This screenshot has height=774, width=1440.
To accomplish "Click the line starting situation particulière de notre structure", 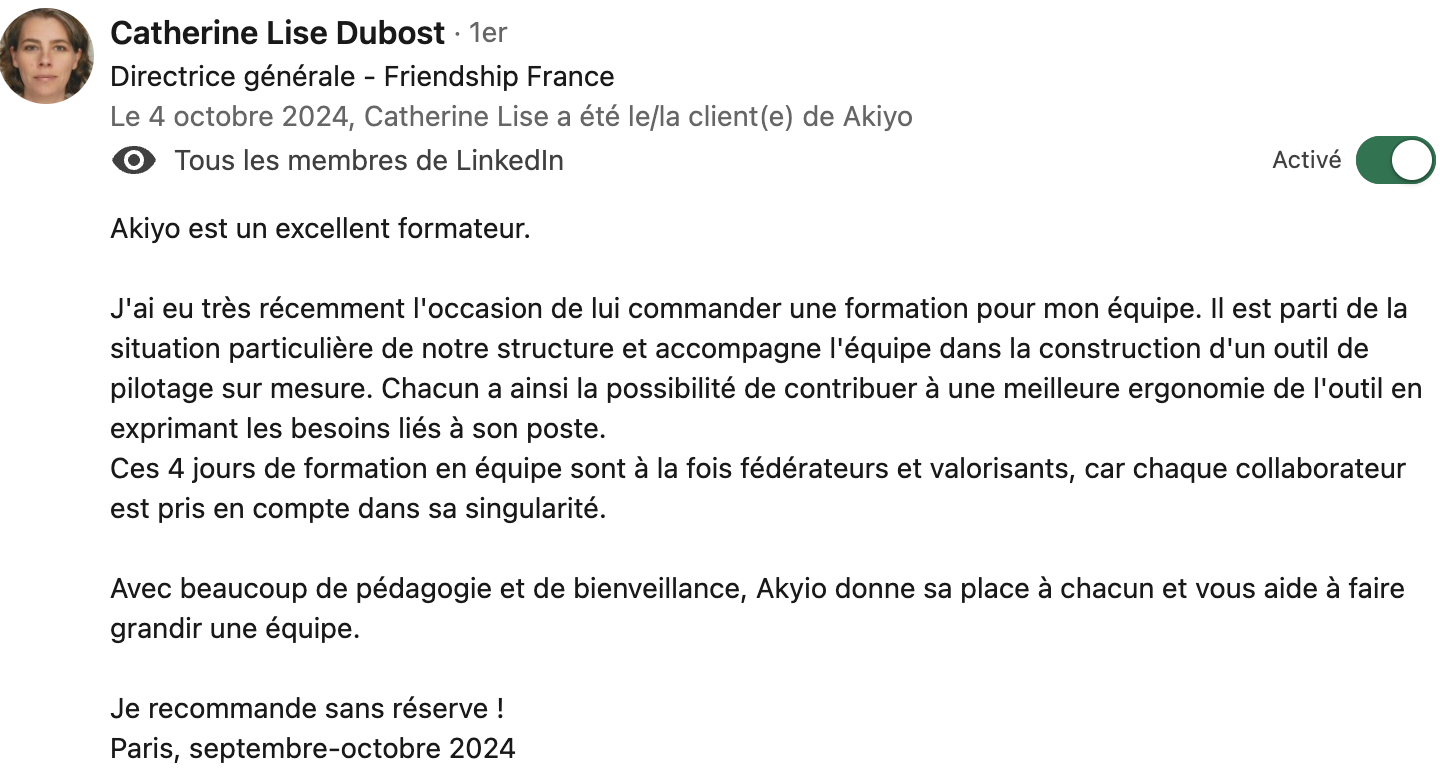I will [x=739, y=349].
